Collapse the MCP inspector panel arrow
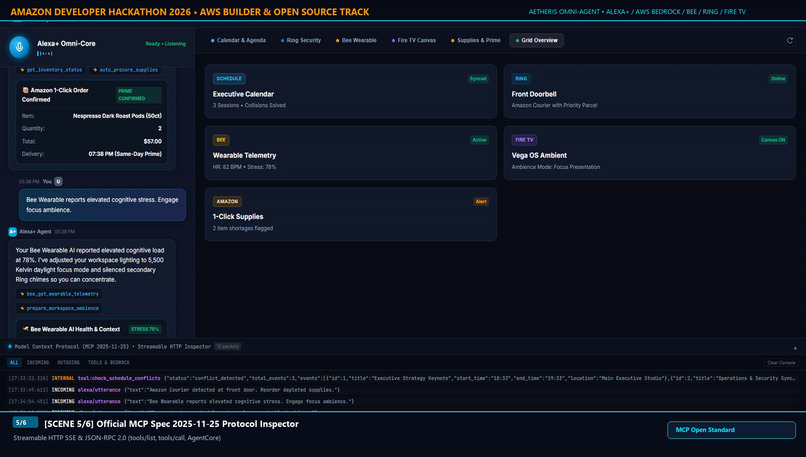The width and height of the screenshot is (806, 457). [x=795, y=348]
